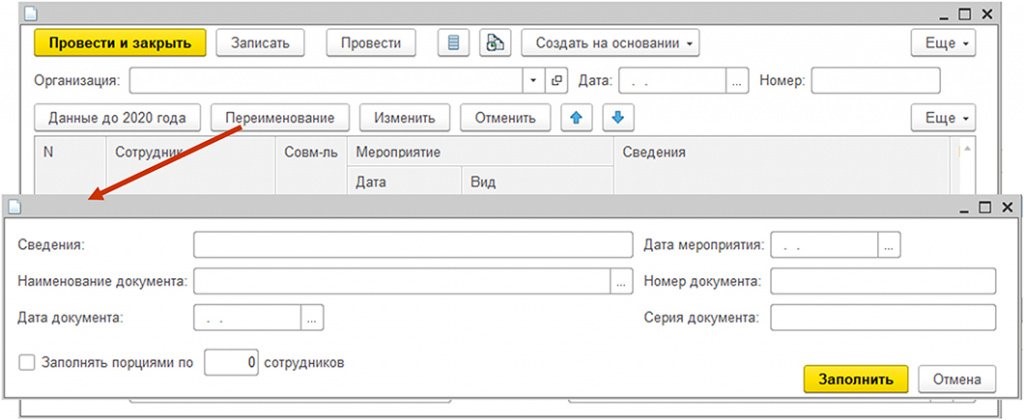Image resolution: width=1024 pixels, height=420 pixels.
Task: Open the Организация dropdown list
Action: click(533, 80)
